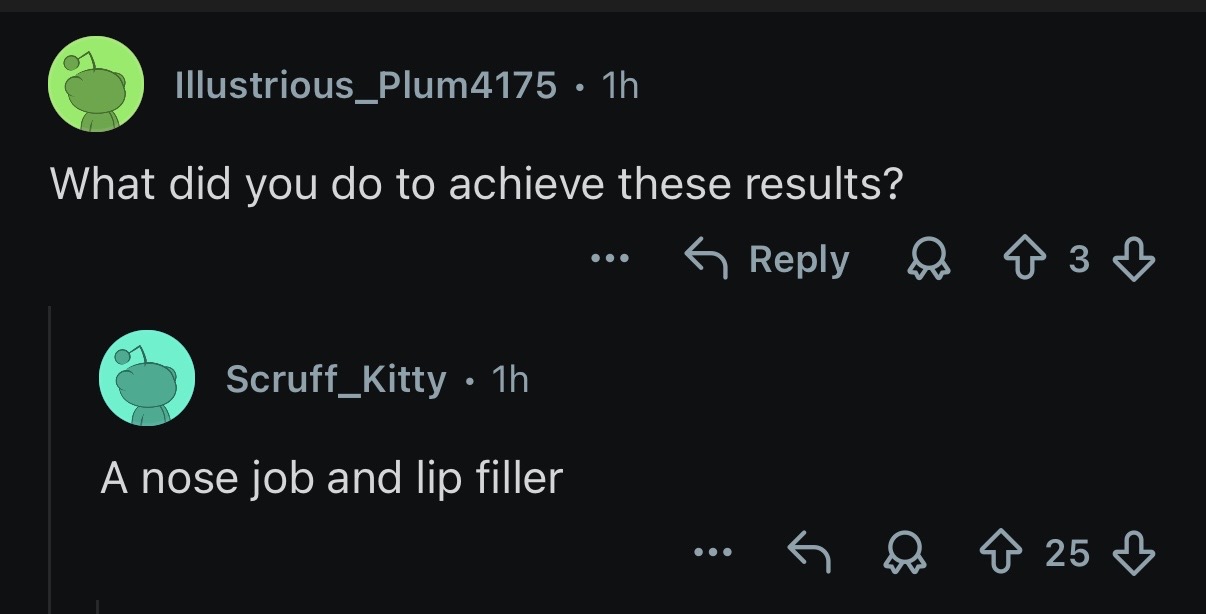Downvote the Scruff_Kitty reply

[1133, 551]
